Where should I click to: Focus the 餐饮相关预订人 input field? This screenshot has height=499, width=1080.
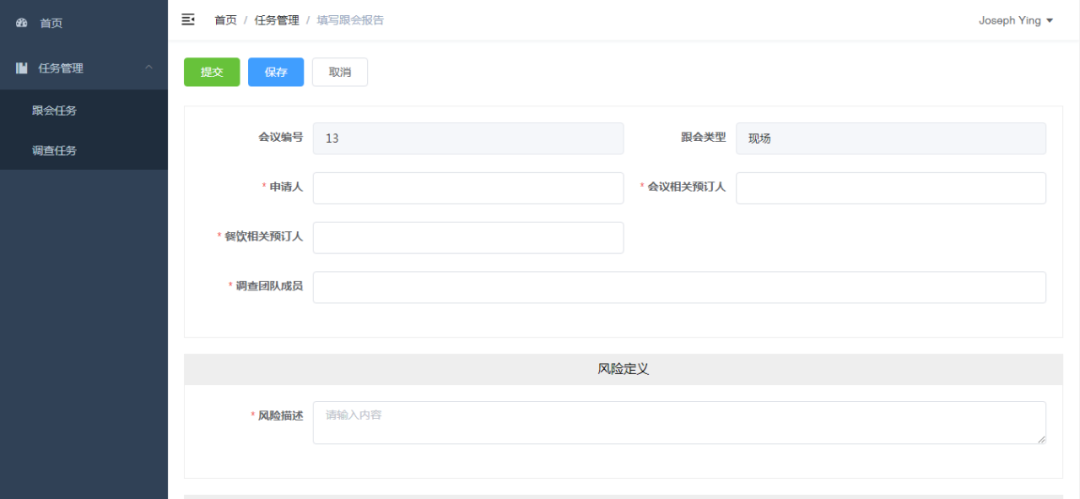(468, 237)
